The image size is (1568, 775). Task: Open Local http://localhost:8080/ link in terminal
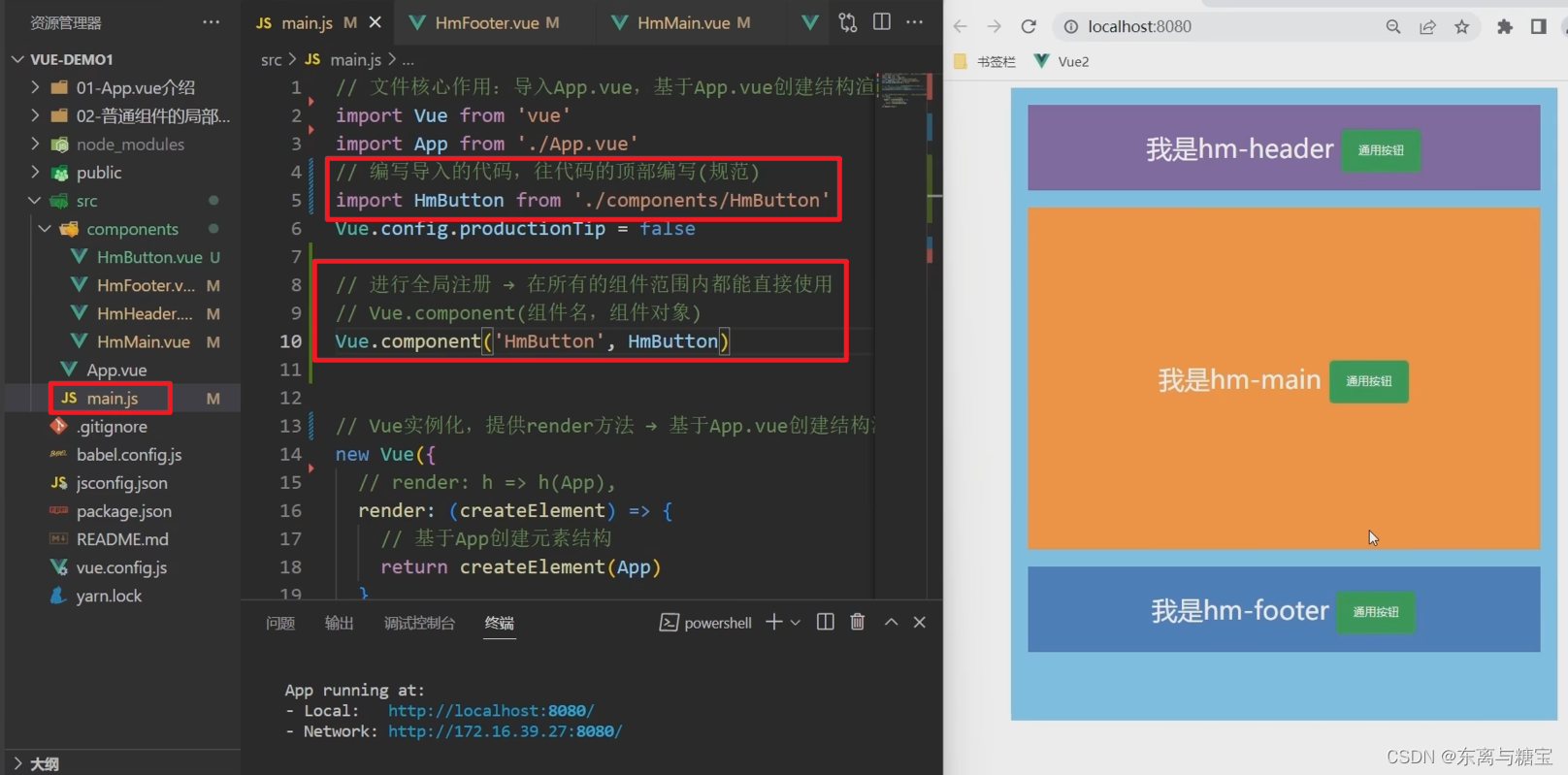[x=491, y=710]
